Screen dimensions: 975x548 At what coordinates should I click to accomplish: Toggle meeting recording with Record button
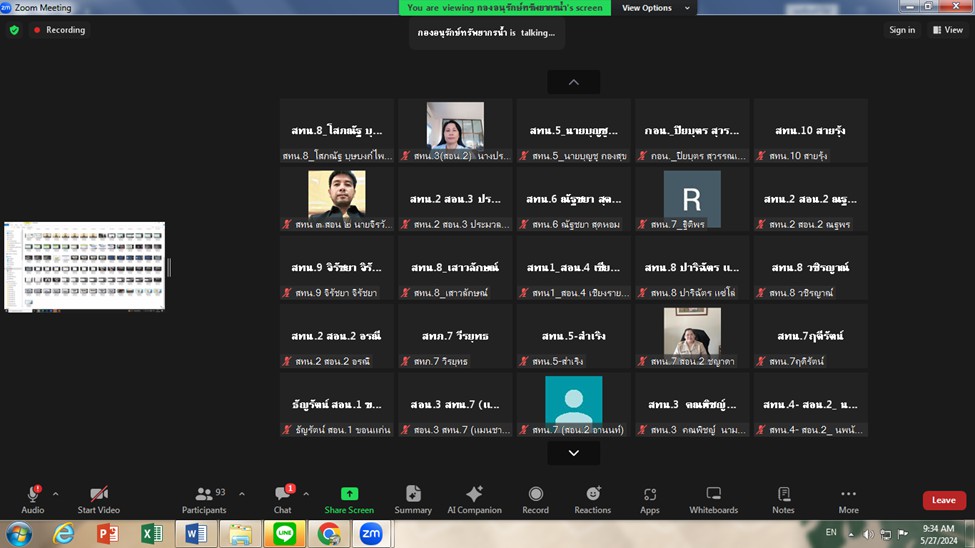[x=535, y=499]
